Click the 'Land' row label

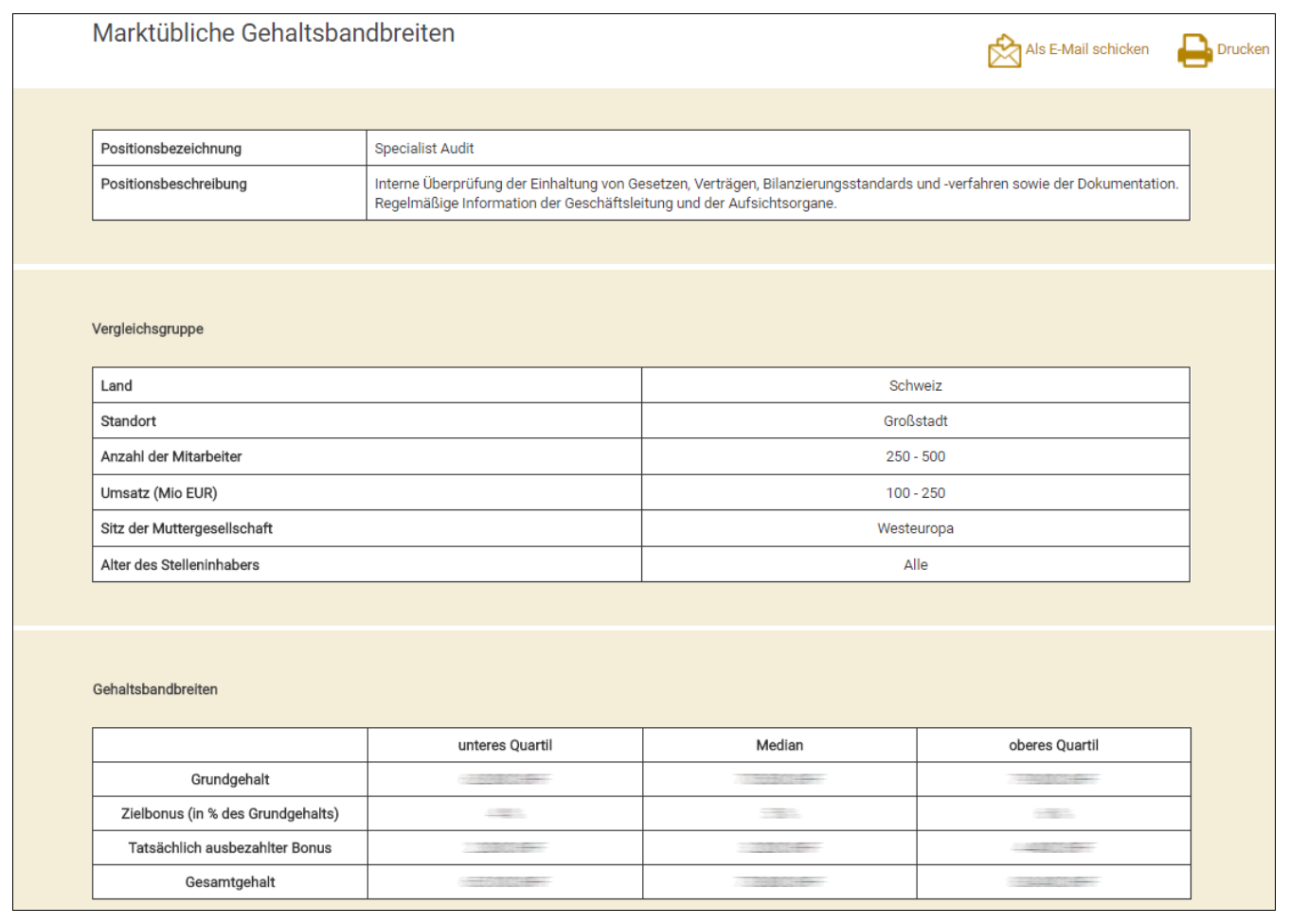click(x=116, y=385)
